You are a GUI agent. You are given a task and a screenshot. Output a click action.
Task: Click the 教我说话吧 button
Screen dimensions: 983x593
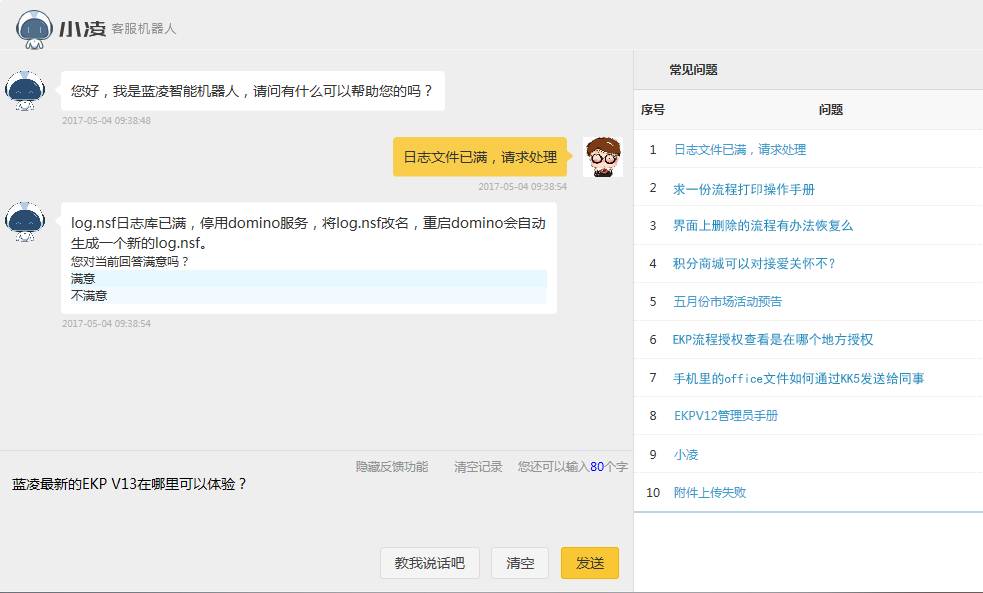coord(429,563)
